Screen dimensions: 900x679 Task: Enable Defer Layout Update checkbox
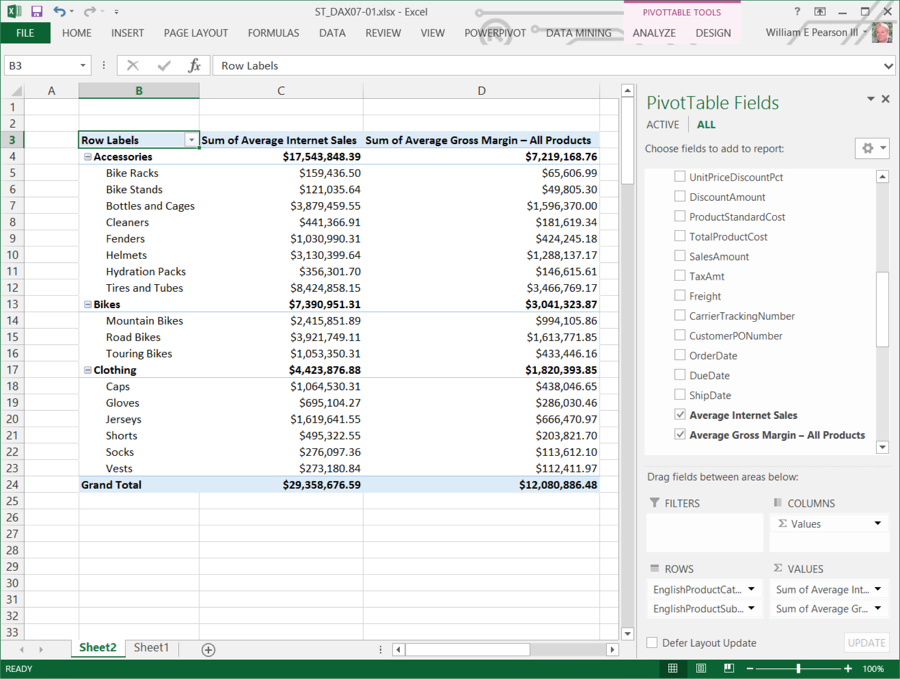click(652, 643)
